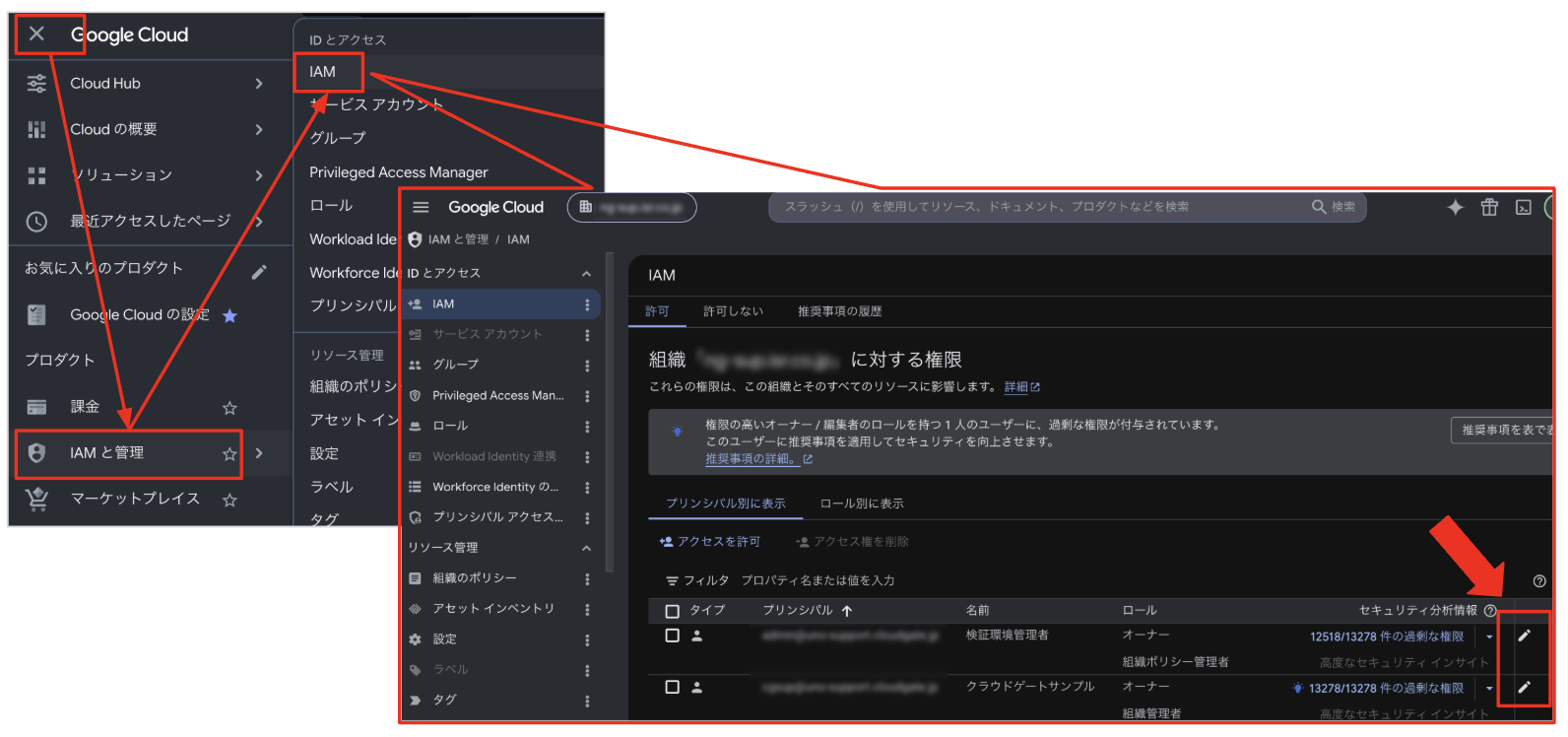Screen dimensions: 1568x737
Task: Switch to ロール別に表示 view
Action: coord(862,503)
